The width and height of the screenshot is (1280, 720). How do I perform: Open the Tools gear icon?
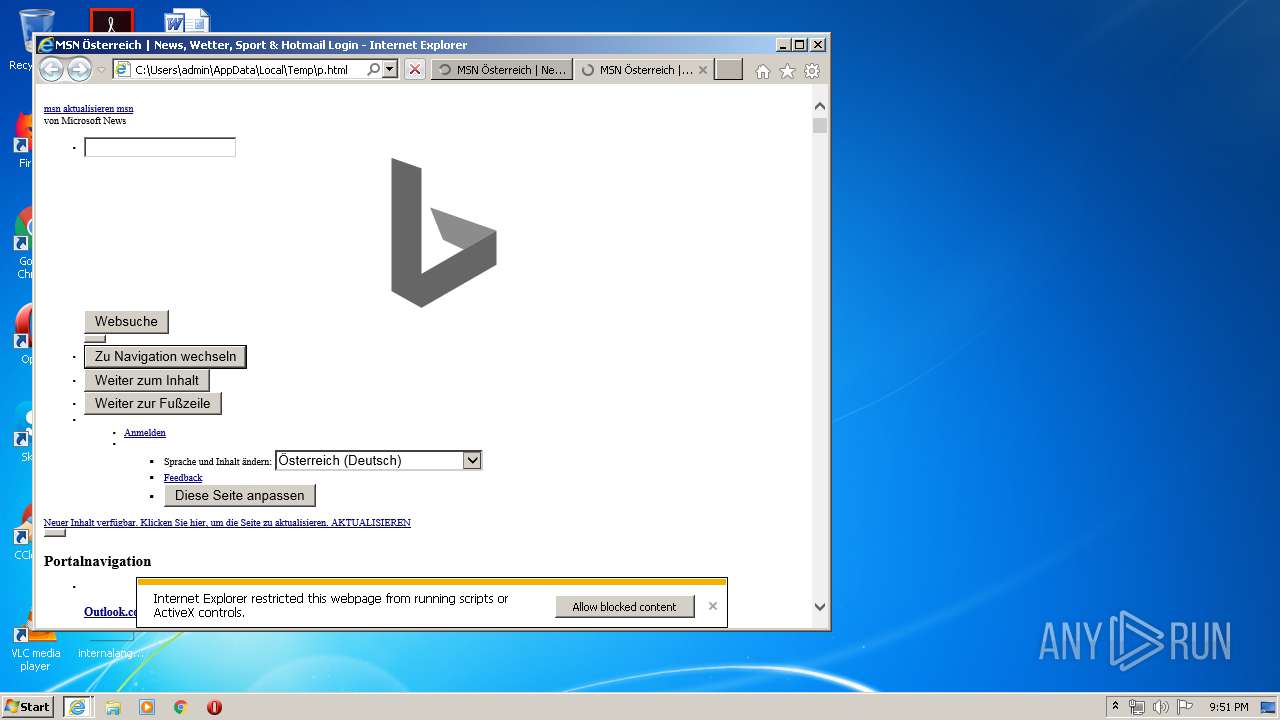click(812, 71)
